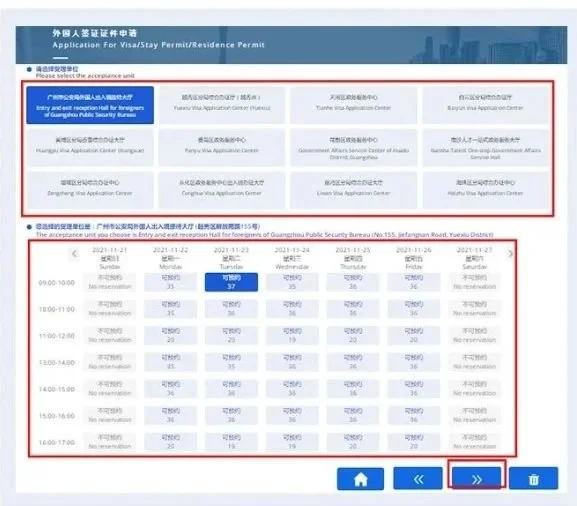Click Saturday 14:00-15:00 No reservation cell

(474, 389)
